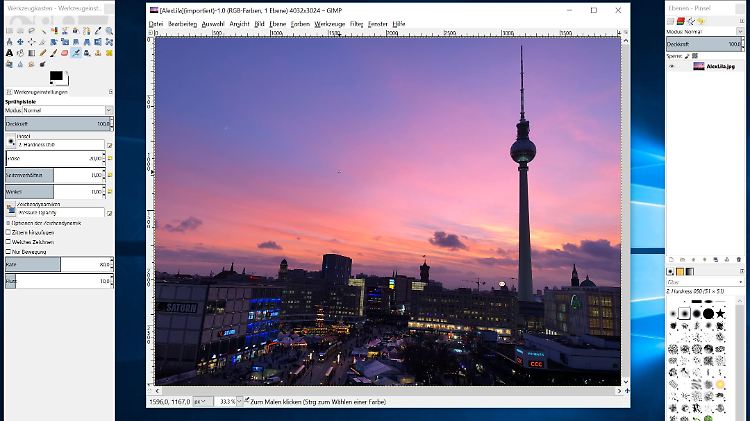Expand Optionen der Zeichendynamik section

(8, 222)
